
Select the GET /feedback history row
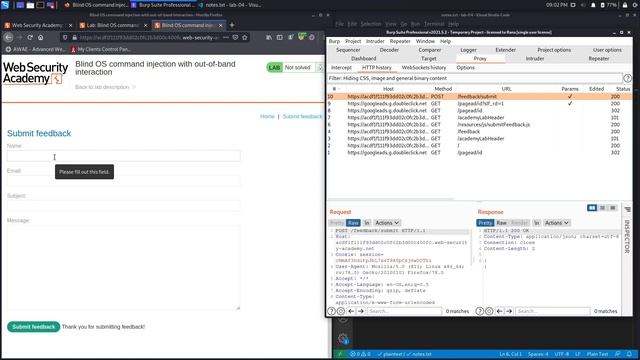pyautogui.click(x=480, y=131)
